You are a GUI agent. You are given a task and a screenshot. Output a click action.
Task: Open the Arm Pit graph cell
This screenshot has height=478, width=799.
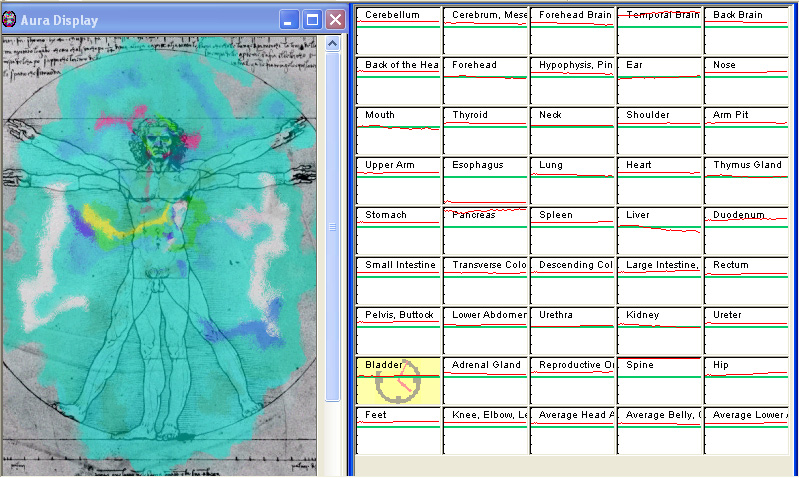(x=747, y=130)
